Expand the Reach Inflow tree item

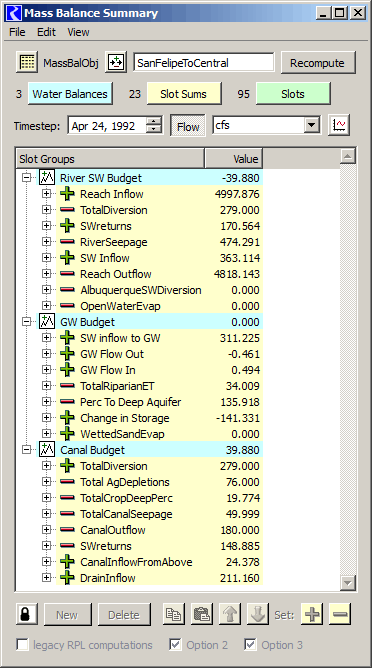[x=46, y=194]
